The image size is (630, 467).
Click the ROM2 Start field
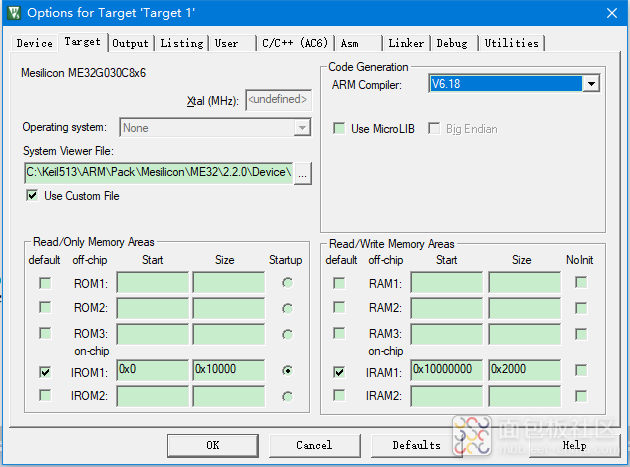pyautogui.click(x=152, y=308)
